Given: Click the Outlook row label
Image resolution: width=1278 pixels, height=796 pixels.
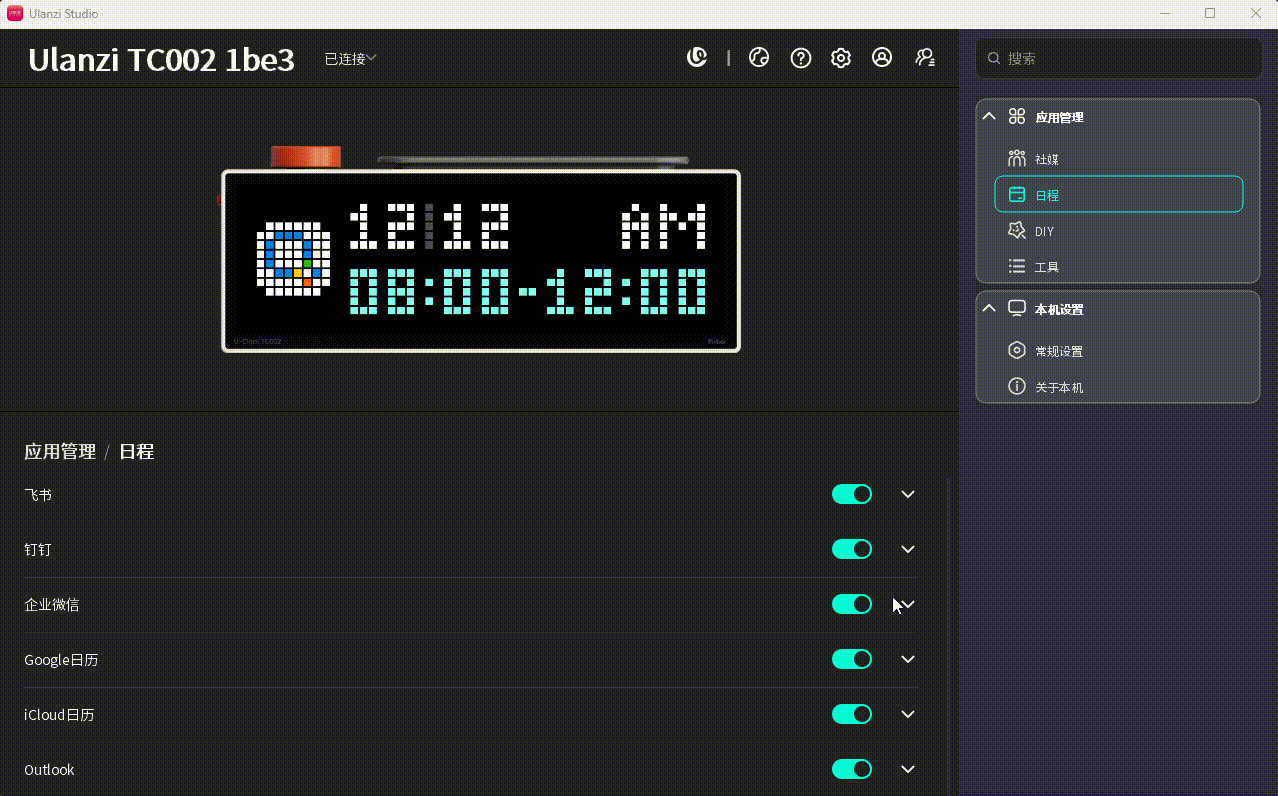Looking at the screenshot, I should (49, 769).
